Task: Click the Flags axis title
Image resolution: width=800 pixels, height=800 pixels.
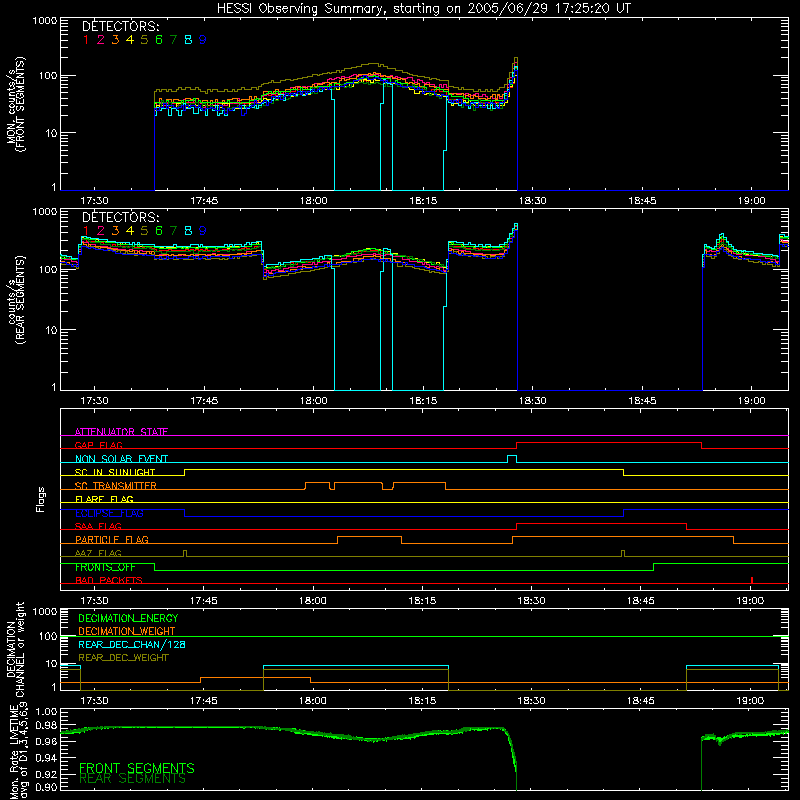Action: tap(41, 499)
